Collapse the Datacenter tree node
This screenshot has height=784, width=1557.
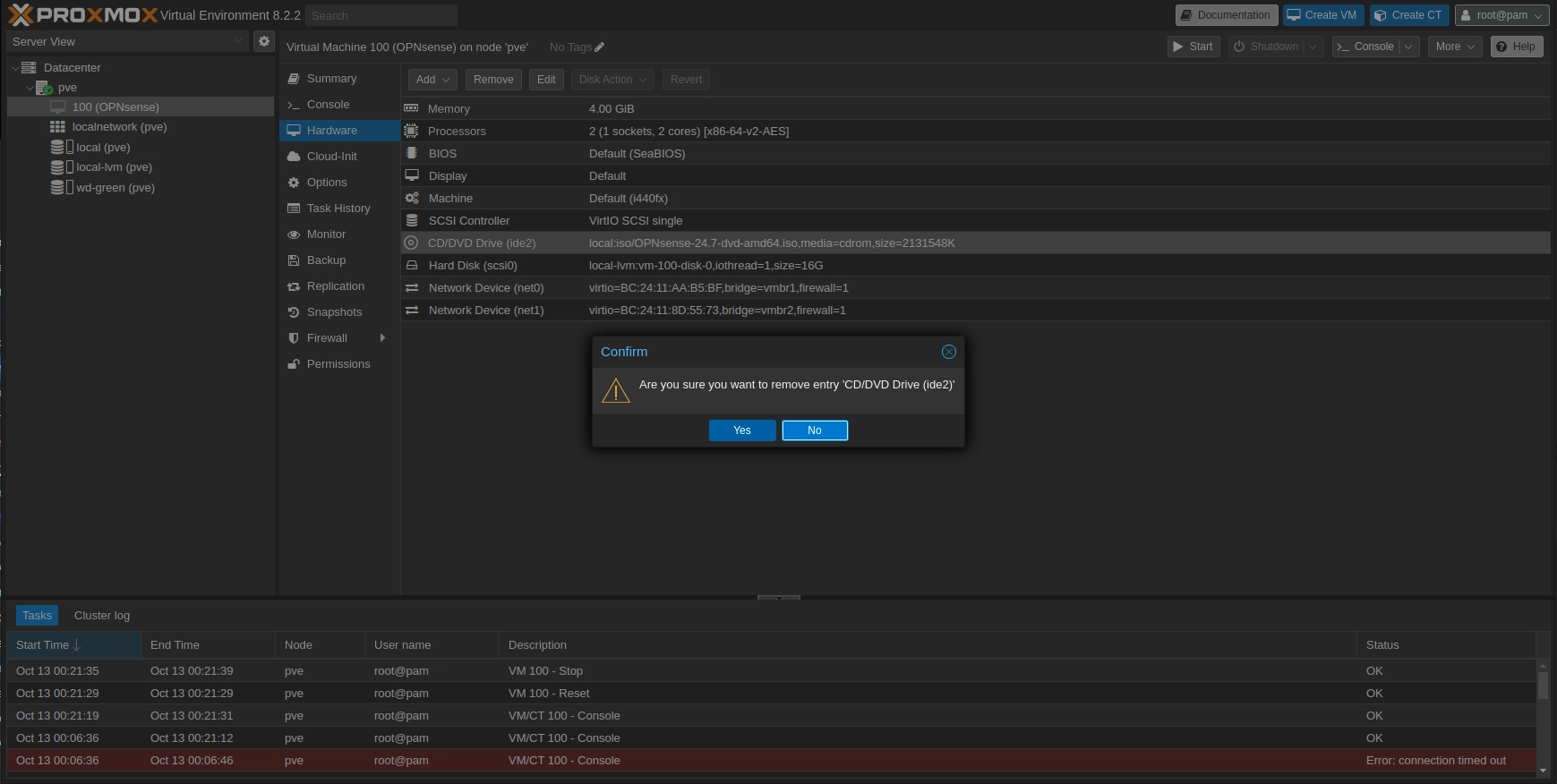15,68
